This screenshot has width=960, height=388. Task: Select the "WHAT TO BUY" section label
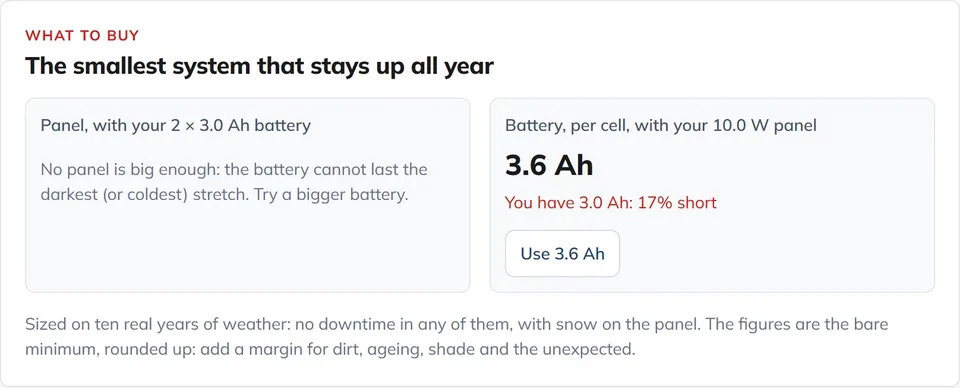tap(82, 35)
